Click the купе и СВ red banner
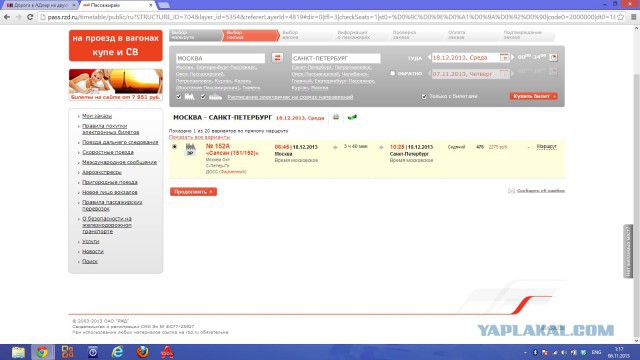The image size is (640, 360). [x=116, y=45]
